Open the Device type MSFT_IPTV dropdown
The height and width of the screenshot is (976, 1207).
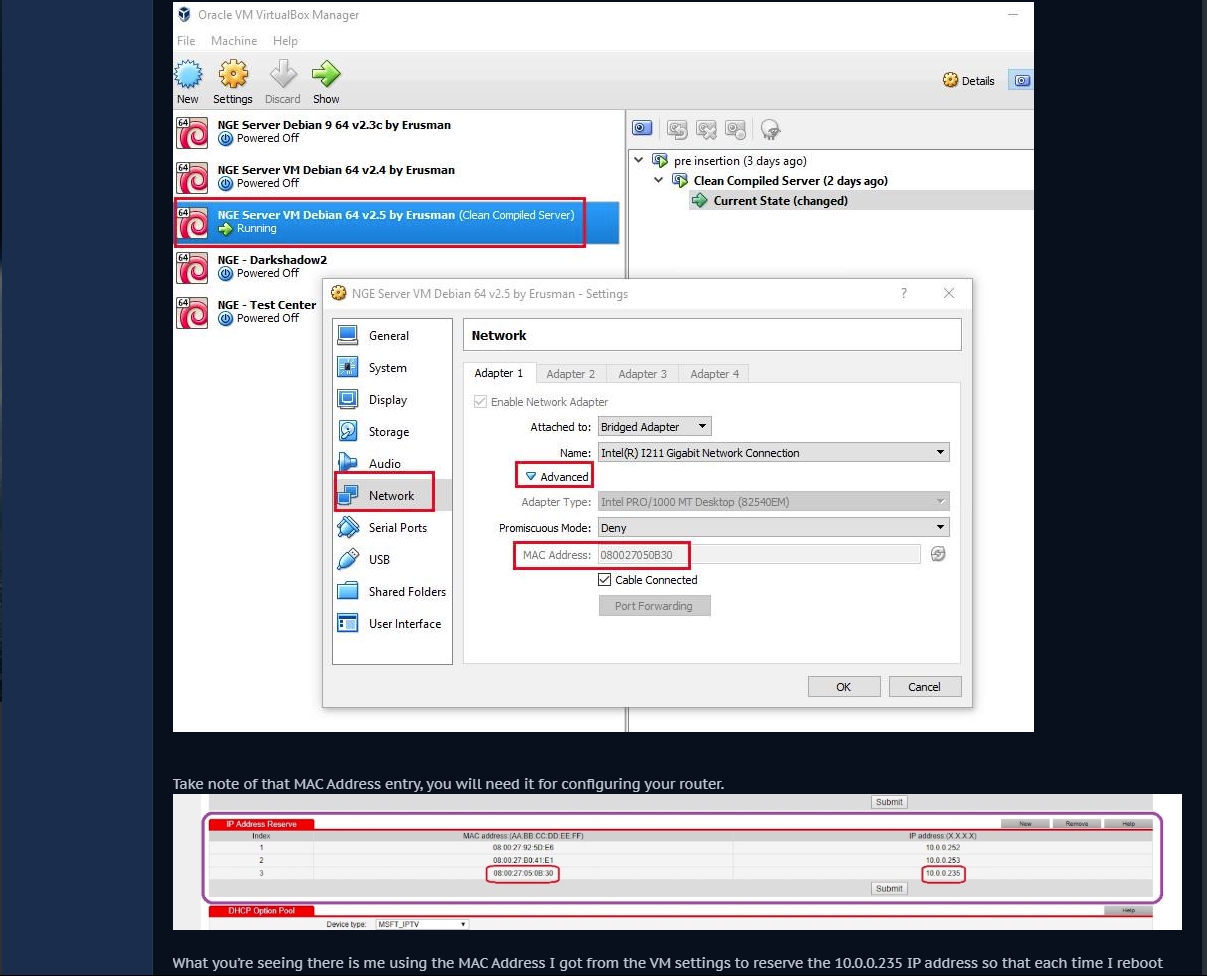pos(422,925)
